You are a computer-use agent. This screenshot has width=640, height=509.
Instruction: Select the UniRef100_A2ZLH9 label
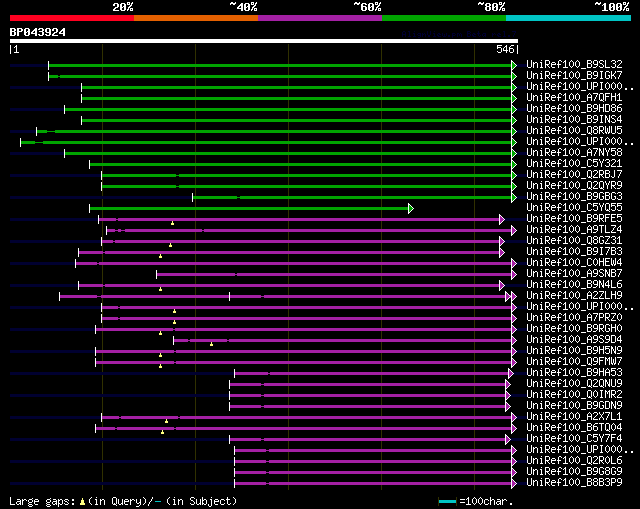[x=574, y=296]
